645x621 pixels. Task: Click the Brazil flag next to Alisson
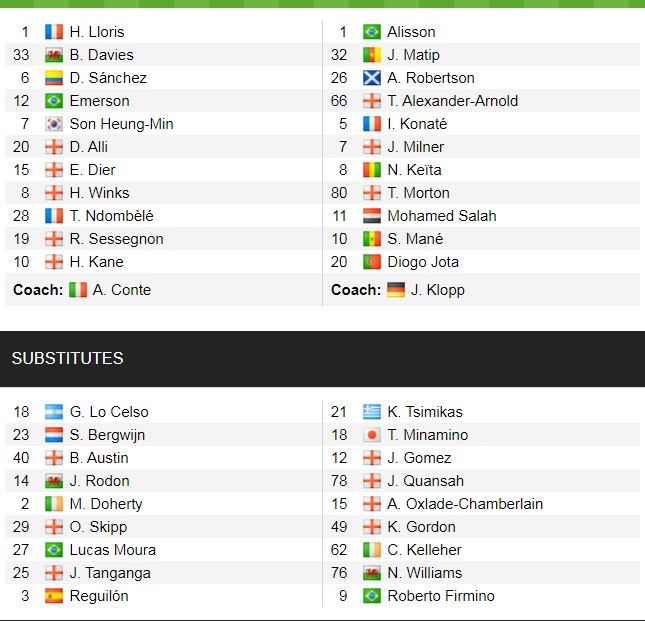pyautogui.click(x=372, y=32)
